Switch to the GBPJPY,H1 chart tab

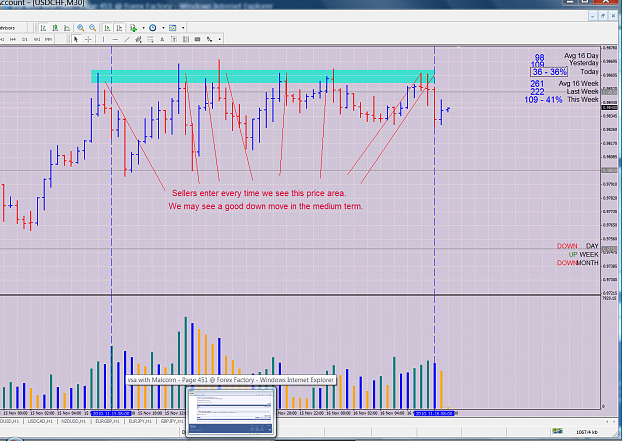(172, 421)
